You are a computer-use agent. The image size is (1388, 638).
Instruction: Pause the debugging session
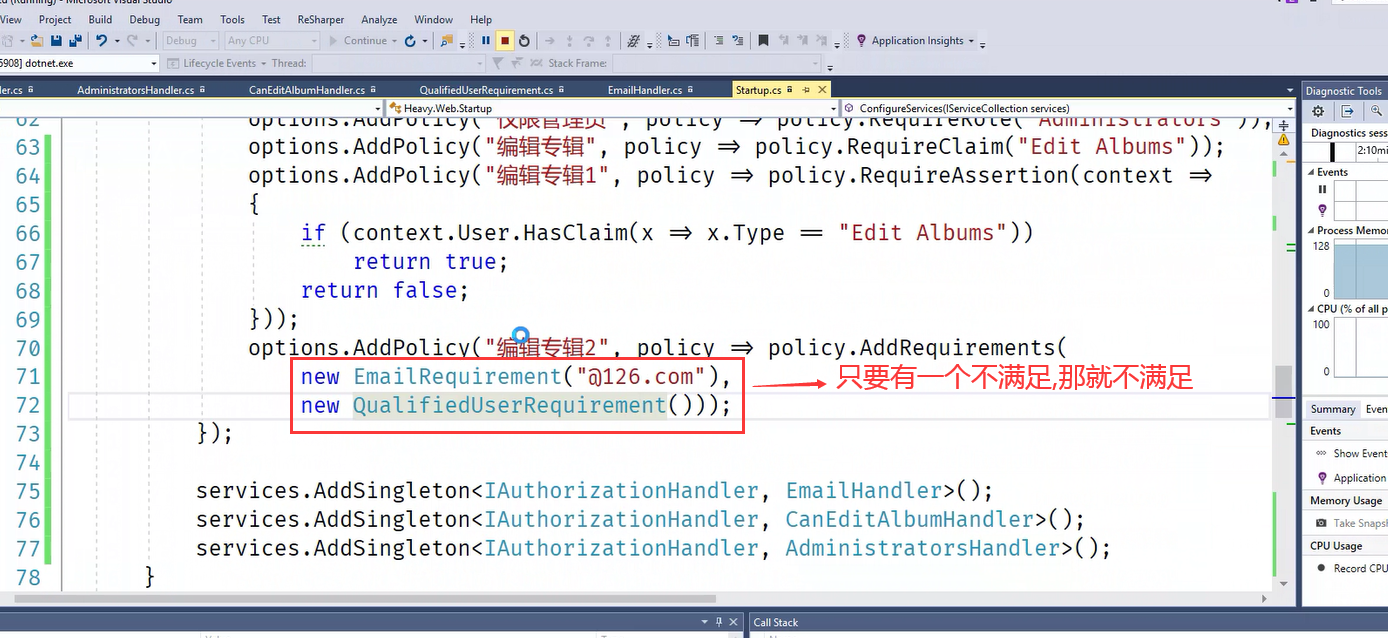[x=486, y=41]
